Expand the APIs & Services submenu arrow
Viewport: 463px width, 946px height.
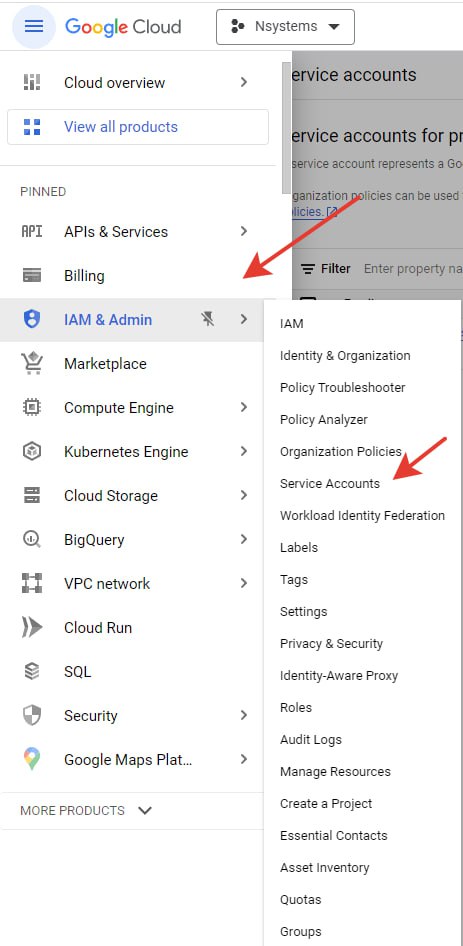click(244, 232)
